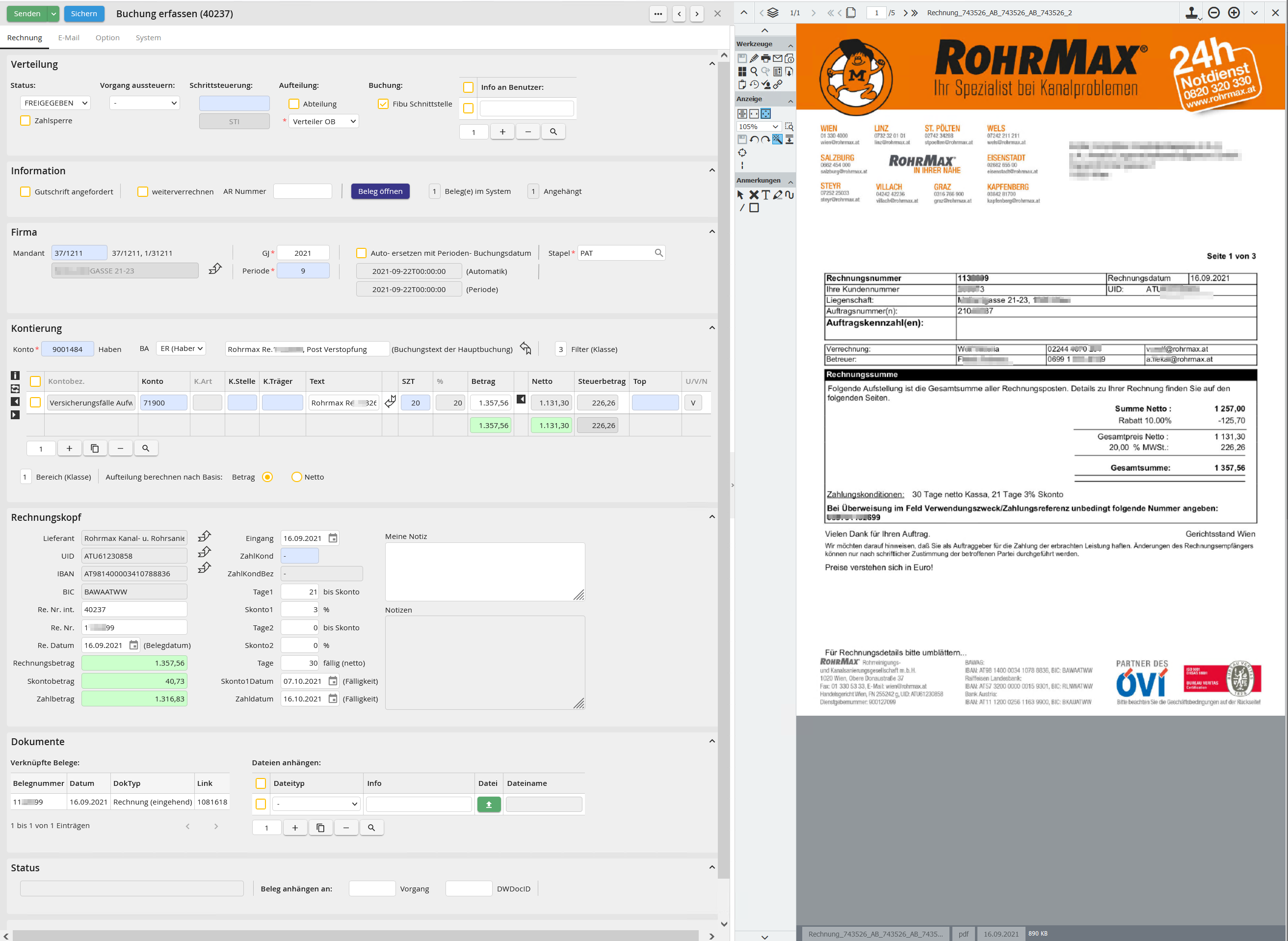1288x941 pixels.
Task: Enable Gutschrift angefordert checkbox
Action: click(25, 191)
